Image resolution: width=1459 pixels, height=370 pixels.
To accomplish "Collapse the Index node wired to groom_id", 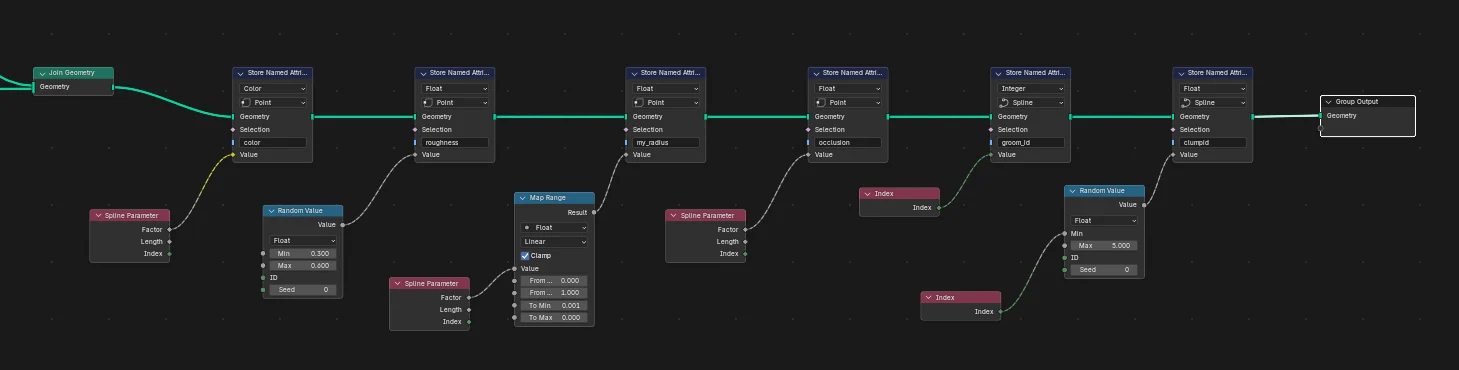I will [868, 194].
